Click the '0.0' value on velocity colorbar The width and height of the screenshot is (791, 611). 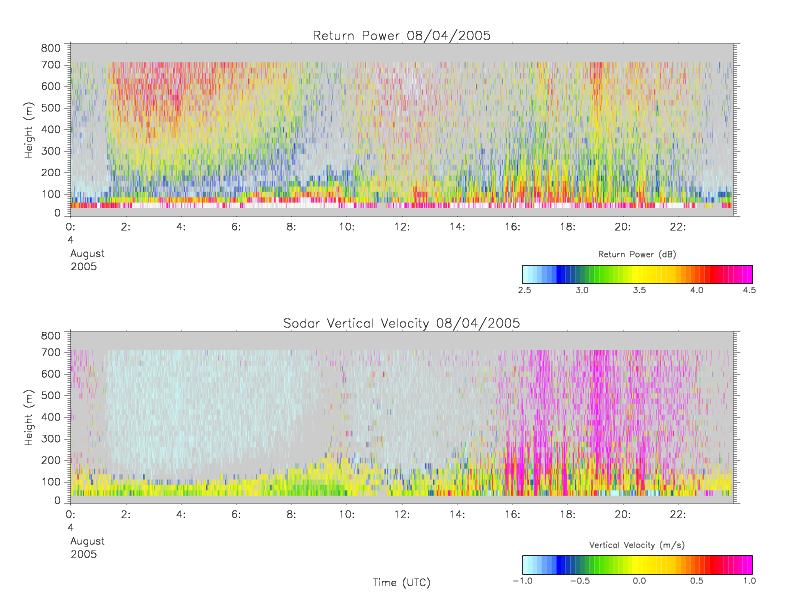[x=639, y=581]
